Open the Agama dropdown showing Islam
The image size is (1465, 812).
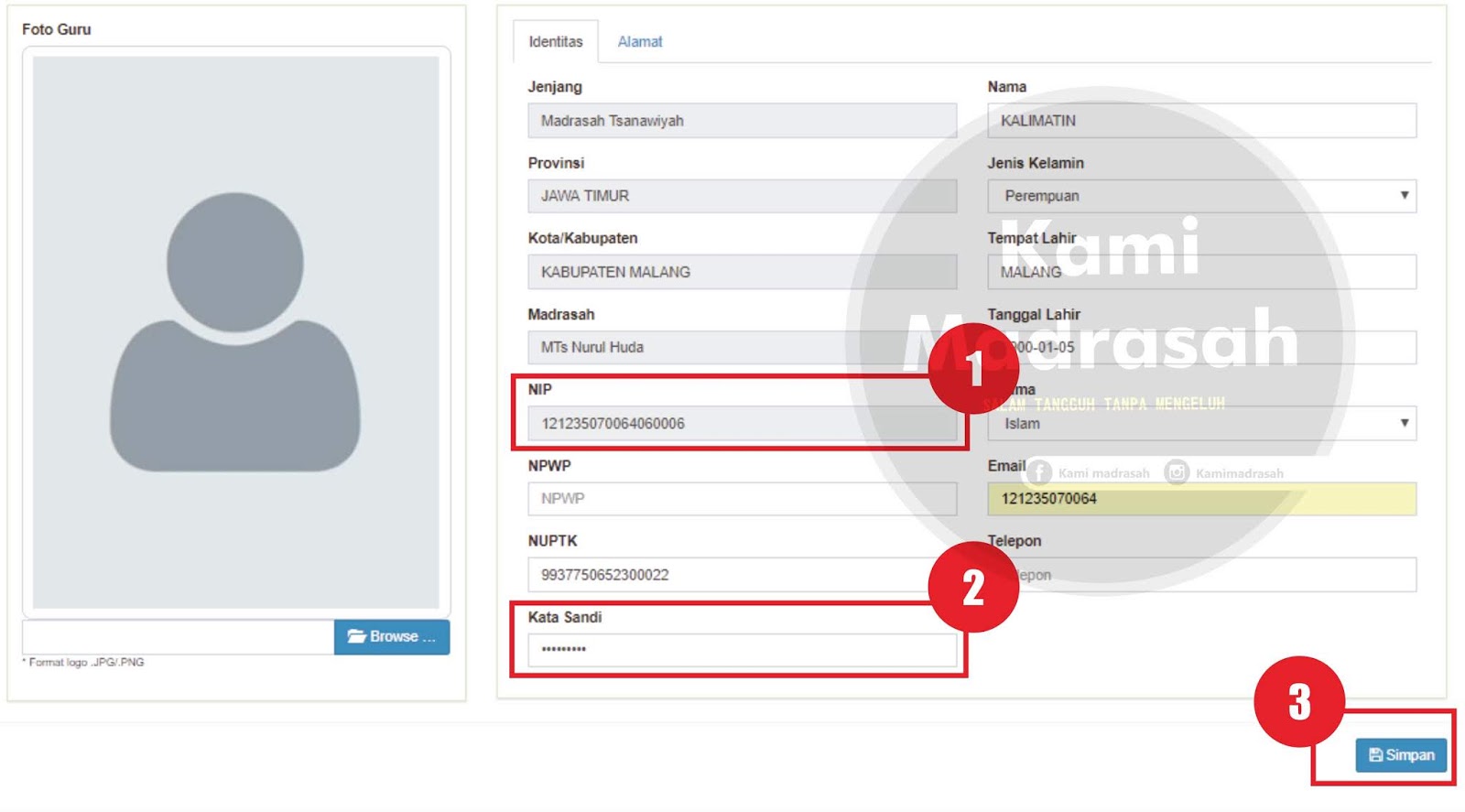[x=1201, y=424]
